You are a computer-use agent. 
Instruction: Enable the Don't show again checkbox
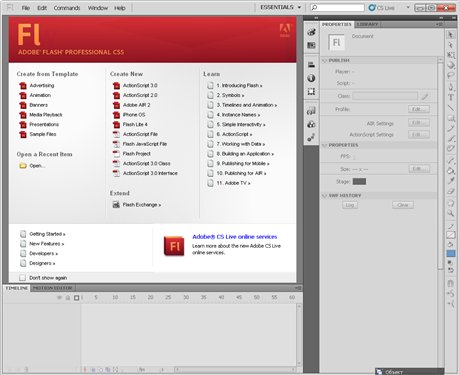click(x=22, y=278)
